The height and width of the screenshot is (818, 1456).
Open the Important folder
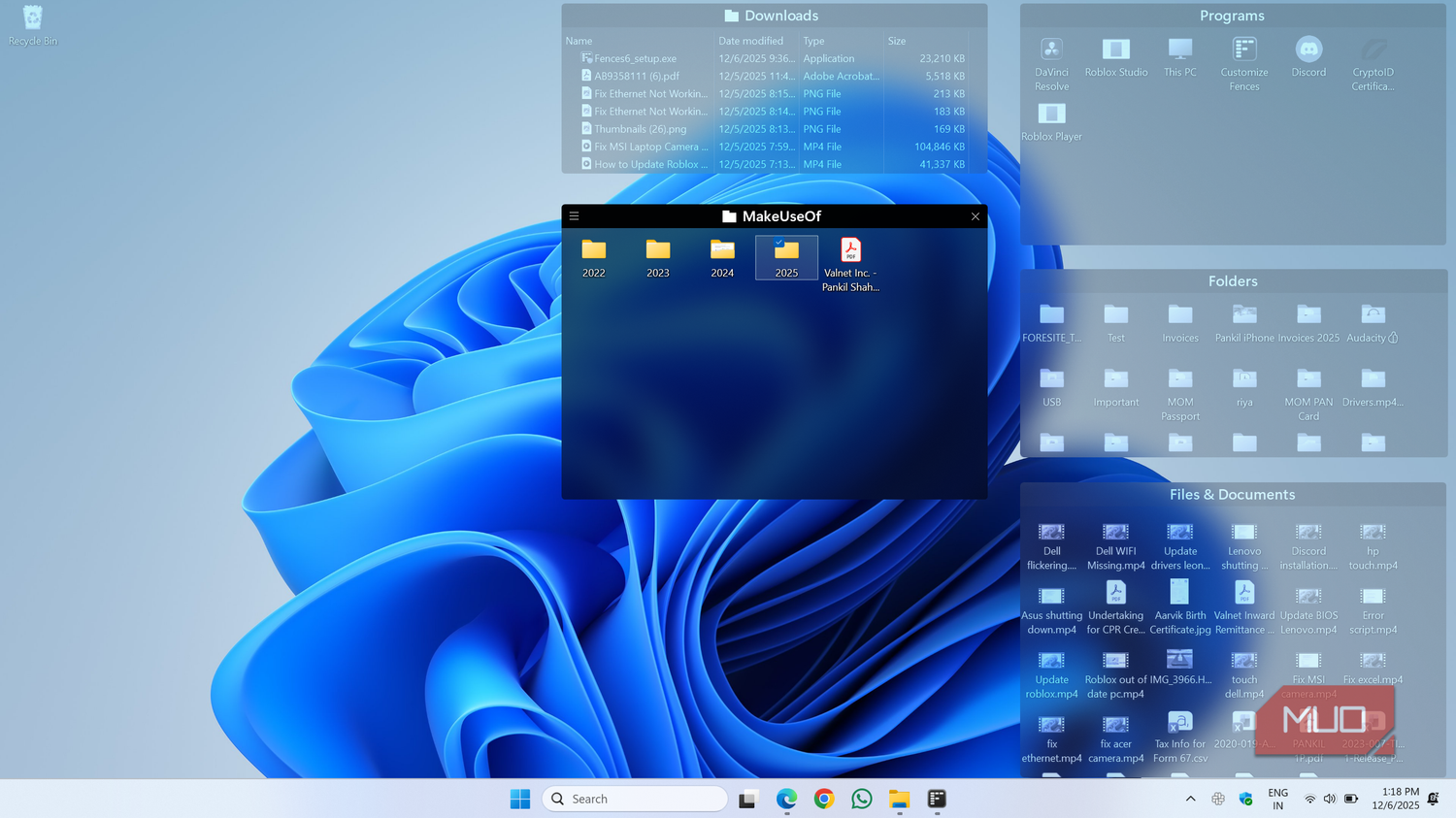(1116, 387)
